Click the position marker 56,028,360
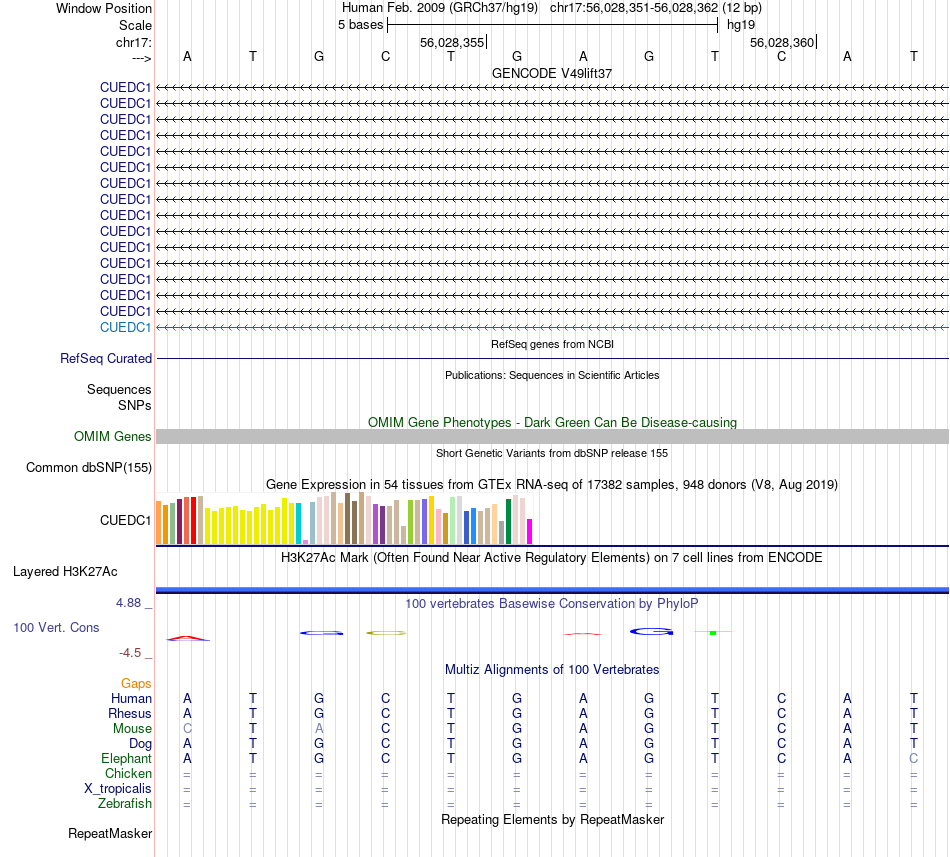The height and width of the screenshot is (857, 950). point(782,42)
